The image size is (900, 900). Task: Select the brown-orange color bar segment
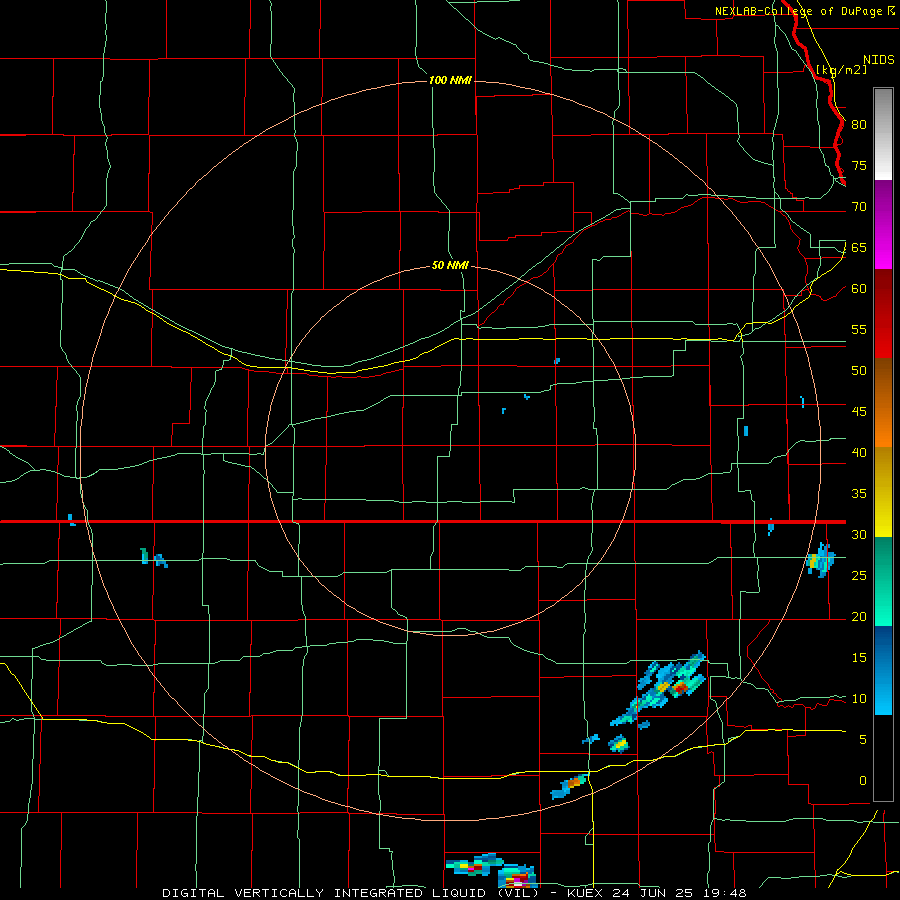coord(883,402)
